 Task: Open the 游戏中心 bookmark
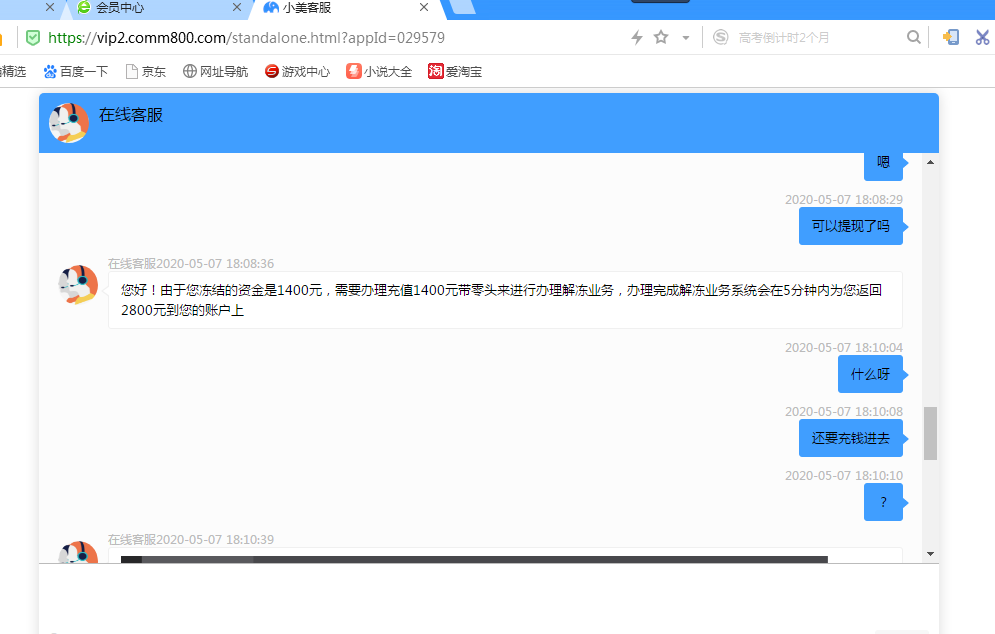tap(297, 72)
